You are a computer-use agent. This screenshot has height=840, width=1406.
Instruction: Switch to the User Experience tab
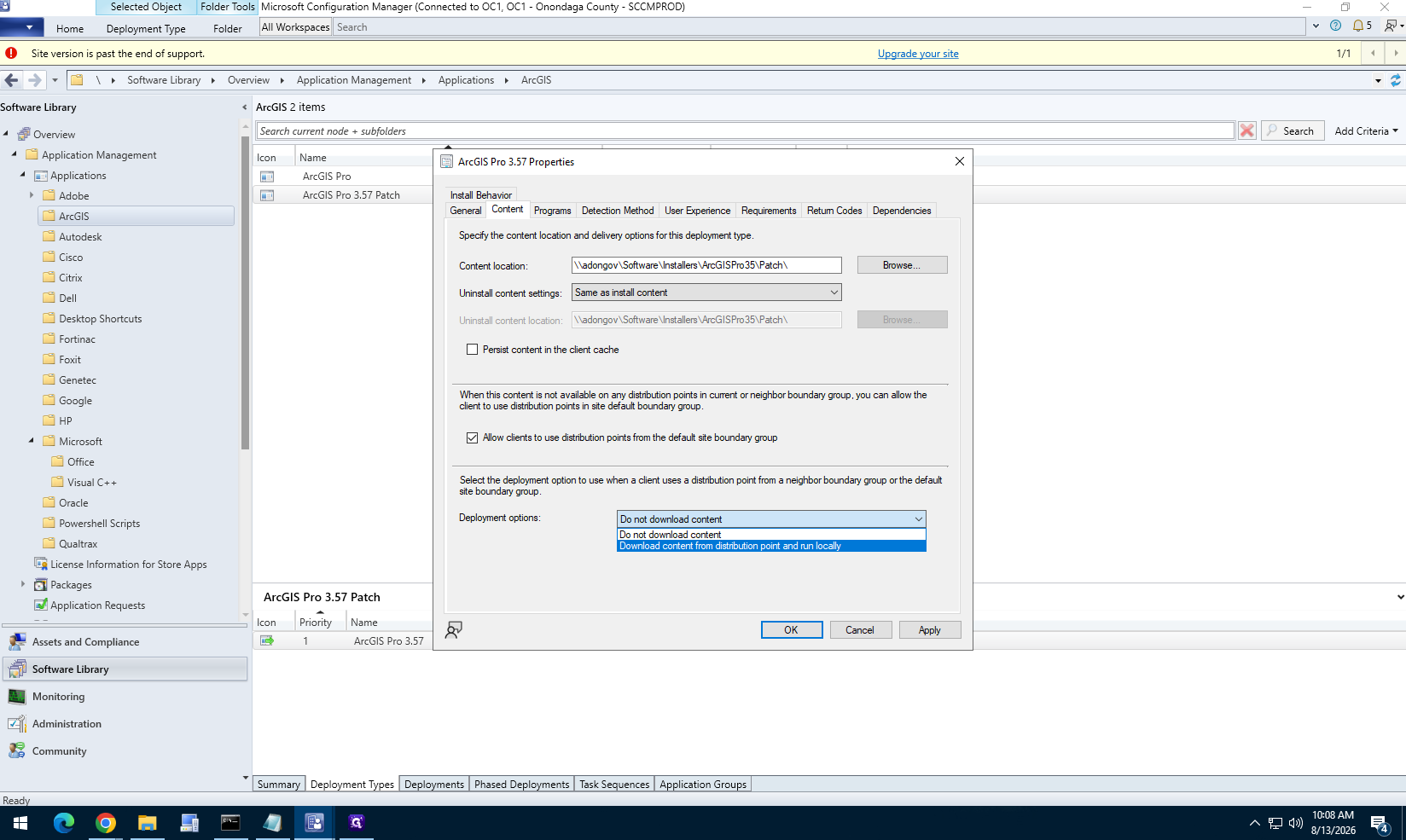(x=697, y=211)
